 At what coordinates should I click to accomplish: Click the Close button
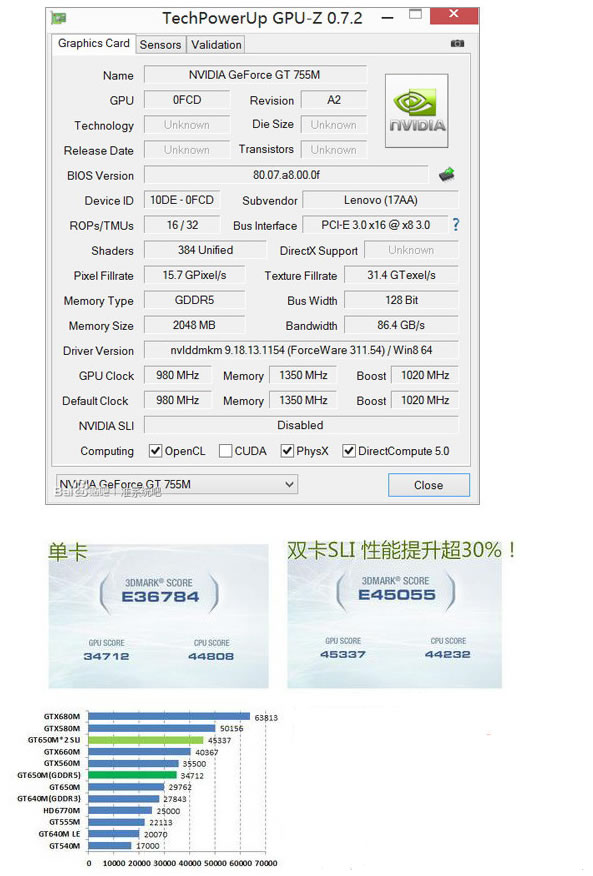[429, 485]
